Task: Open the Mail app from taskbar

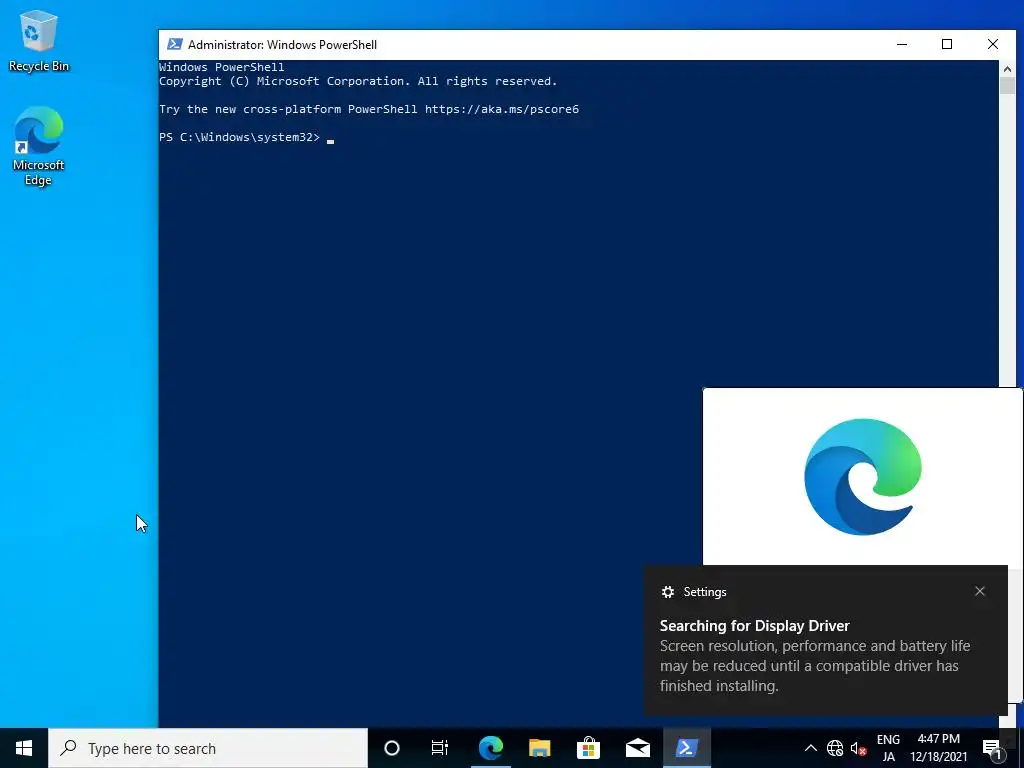Action: [x=638, y=748]
